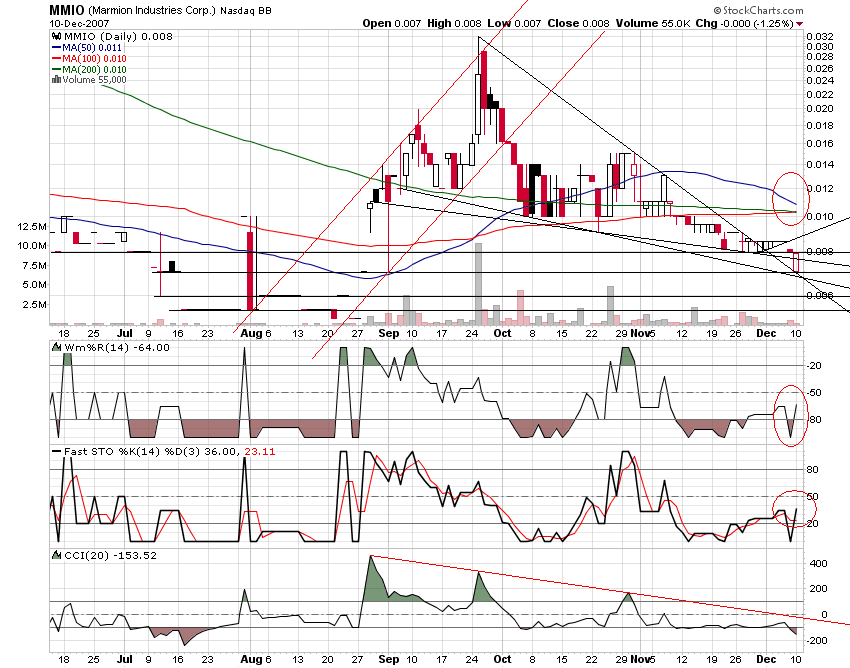The image size is (850, 668).
Task: Click the Dec label on price chart axis
Action: [x=766, y=333]
